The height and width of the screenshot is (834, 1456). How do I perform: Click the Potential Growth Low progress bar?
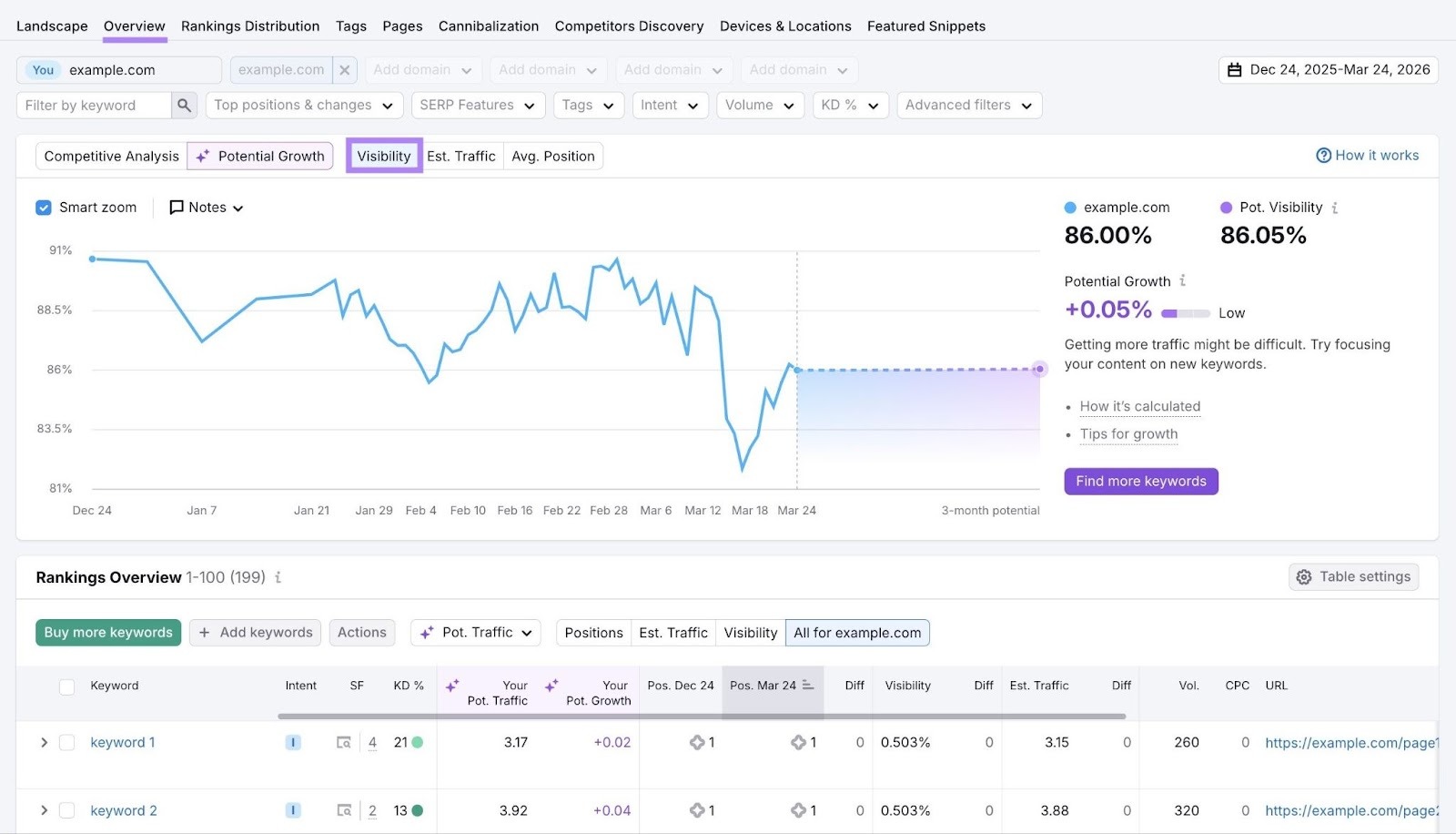(1185, 312)
